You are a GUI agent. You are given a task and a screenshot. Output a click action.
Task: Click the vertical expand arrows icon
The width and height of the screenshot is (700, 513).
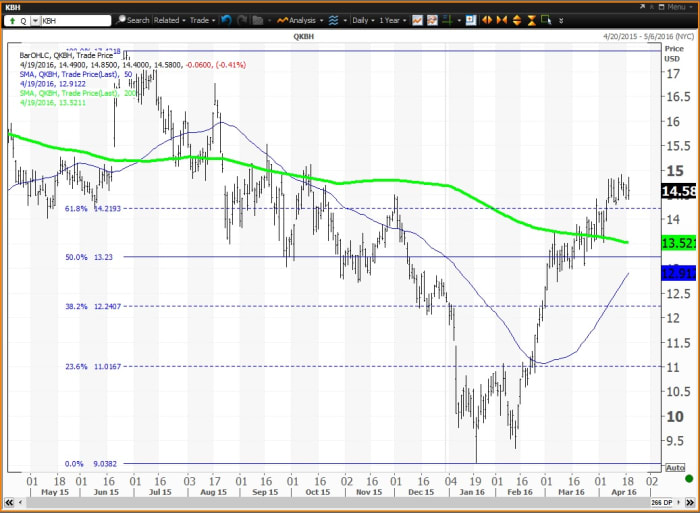pos(516,20)
